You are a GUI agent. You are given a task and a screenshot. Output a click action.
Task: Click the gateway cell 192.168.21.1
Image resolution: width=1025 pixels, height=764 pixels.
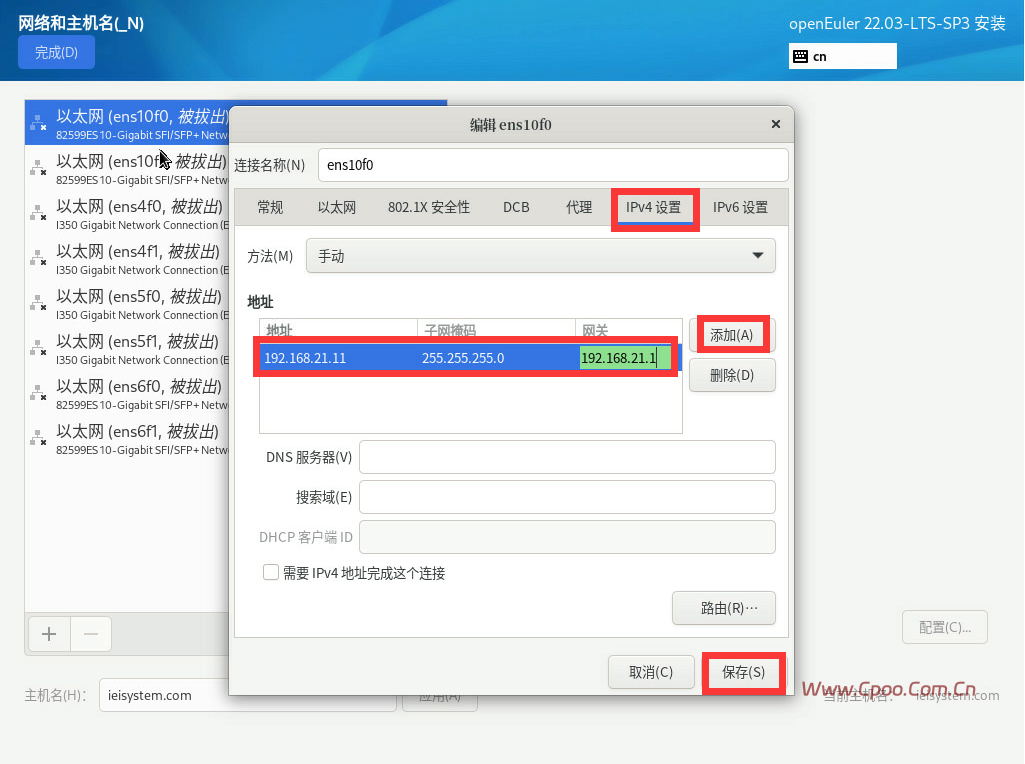point(626,358)
